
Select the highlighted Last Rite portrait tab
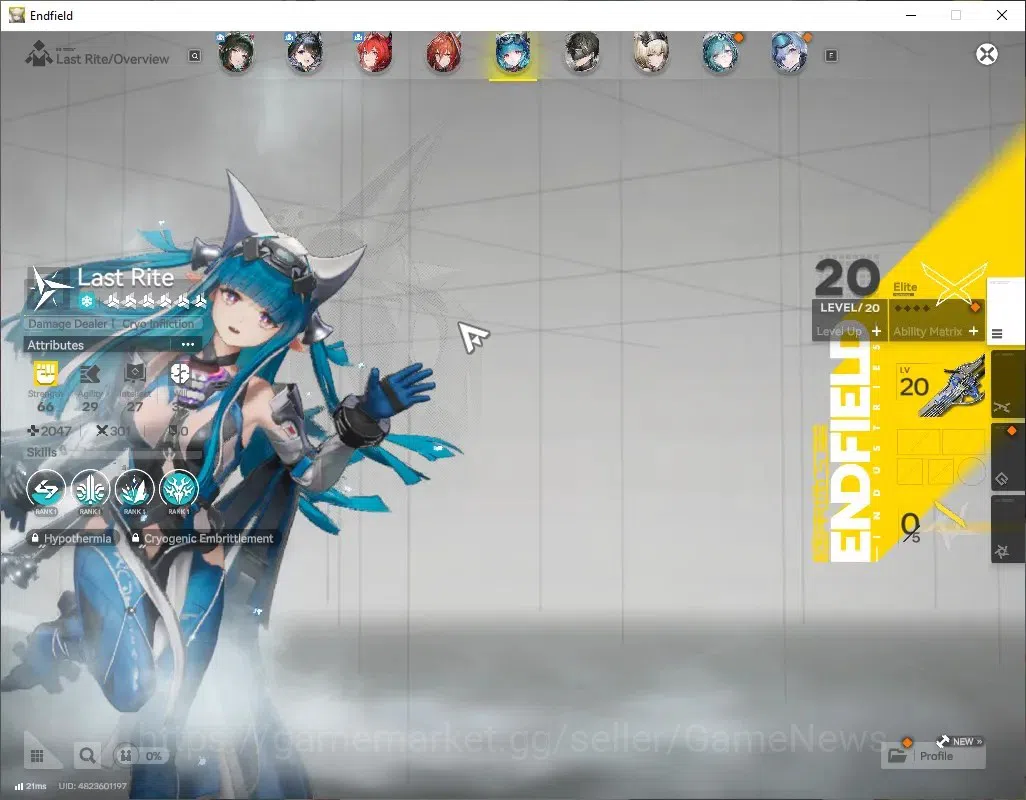tap(513, 55)
